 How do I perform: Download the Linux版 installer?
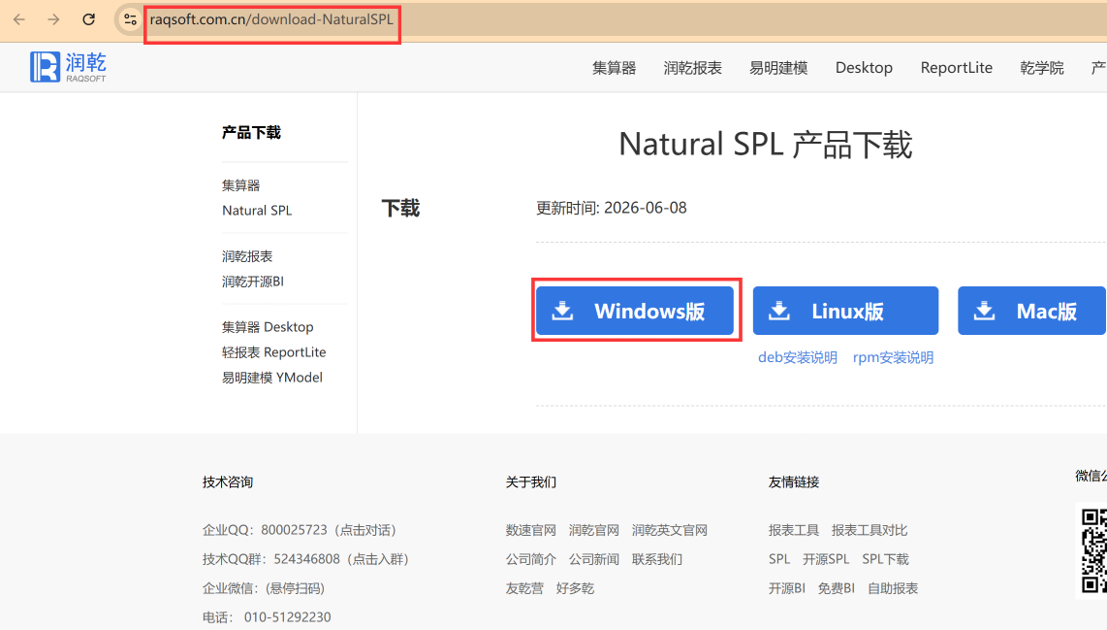pos(845,311)
